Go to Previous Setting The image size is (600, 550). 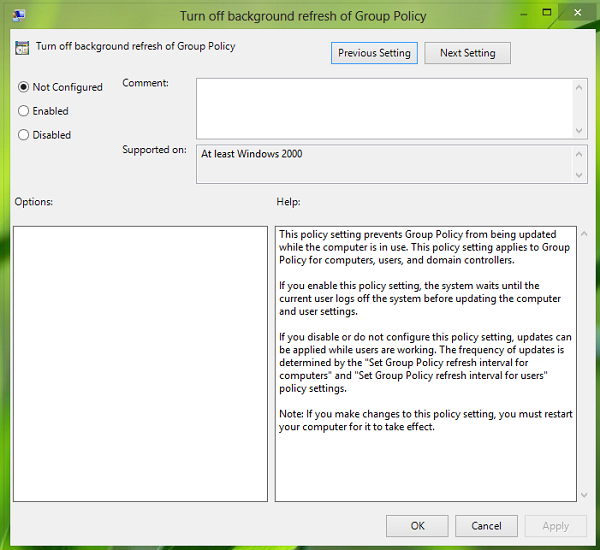click(374, 53)
